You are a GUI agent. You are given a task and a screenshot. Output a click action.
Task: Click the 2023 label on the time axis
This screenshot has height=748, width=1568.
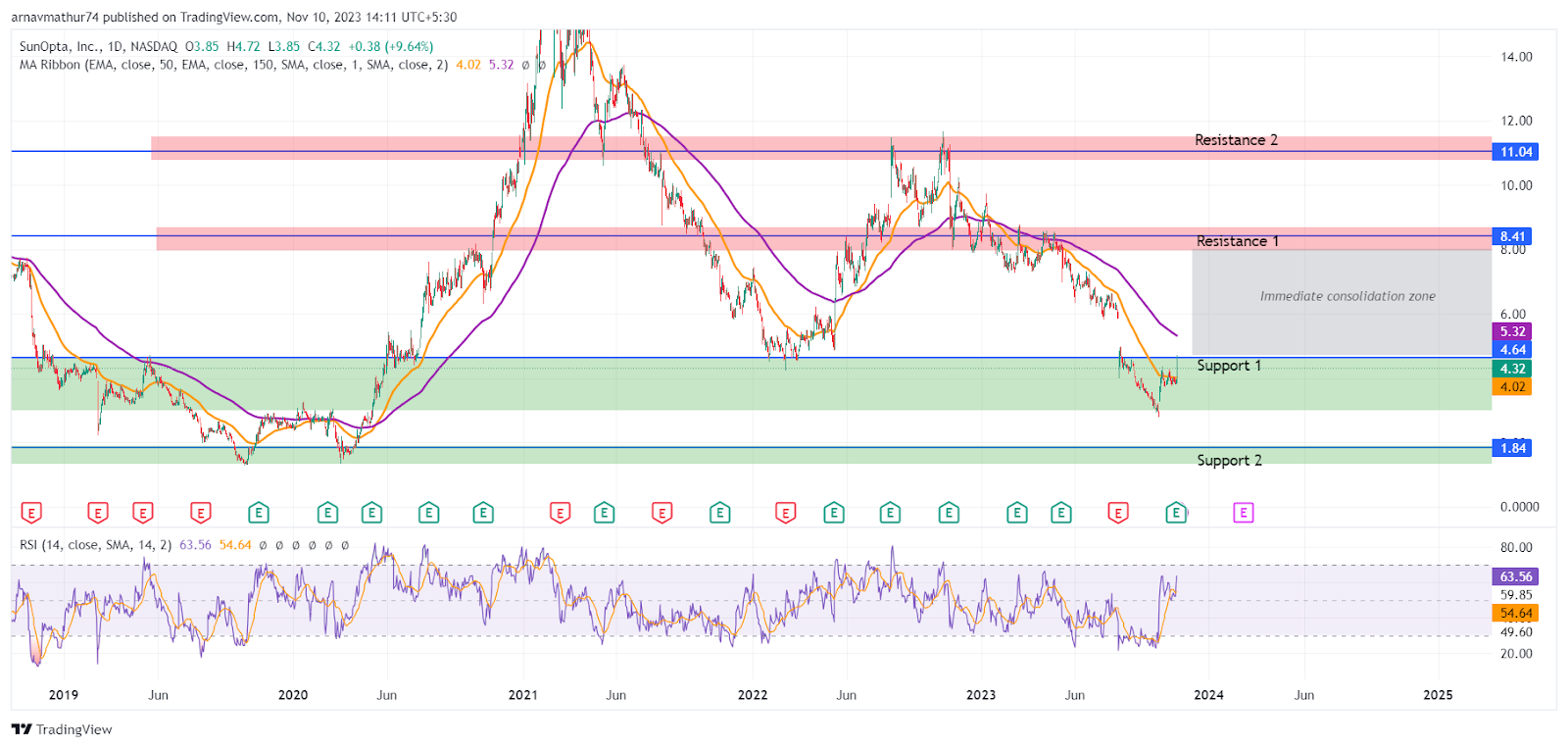tap(981, 695)
